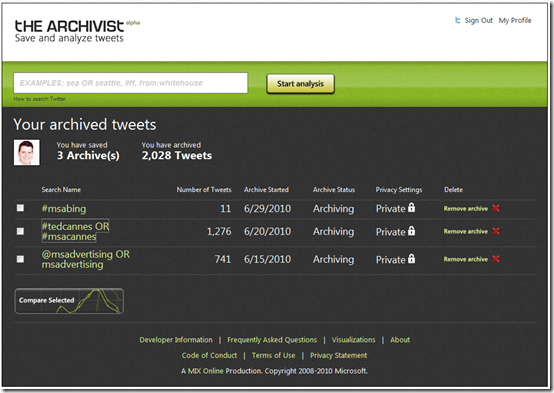Sign out of the Archivist

tap(478, 20)
